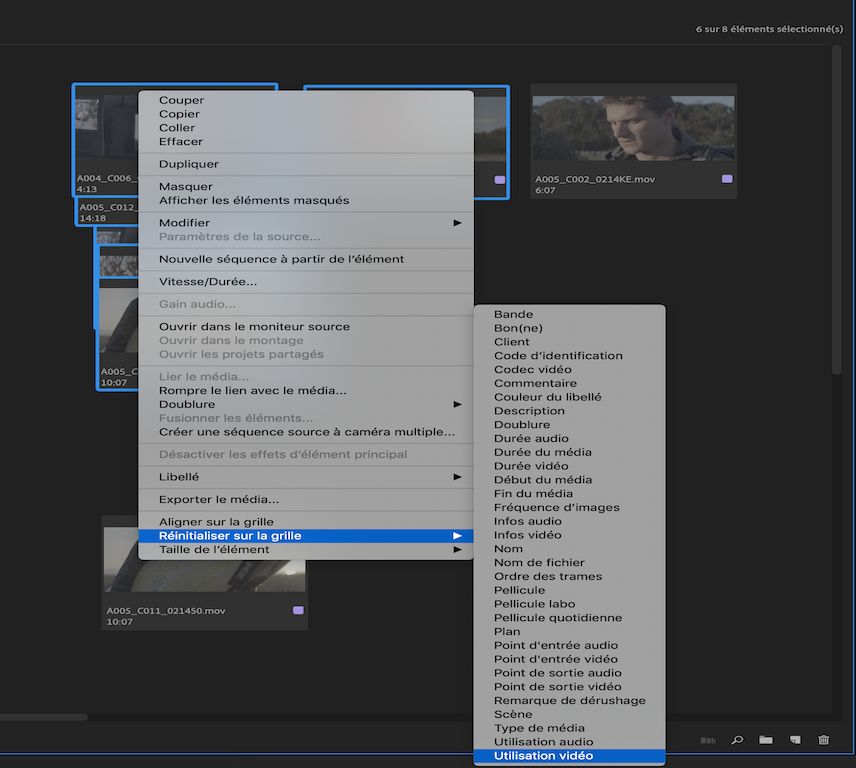Select Créer une séquence source à caméra multiple...
This screenshot has width=856, height=768.
(306, 432)
